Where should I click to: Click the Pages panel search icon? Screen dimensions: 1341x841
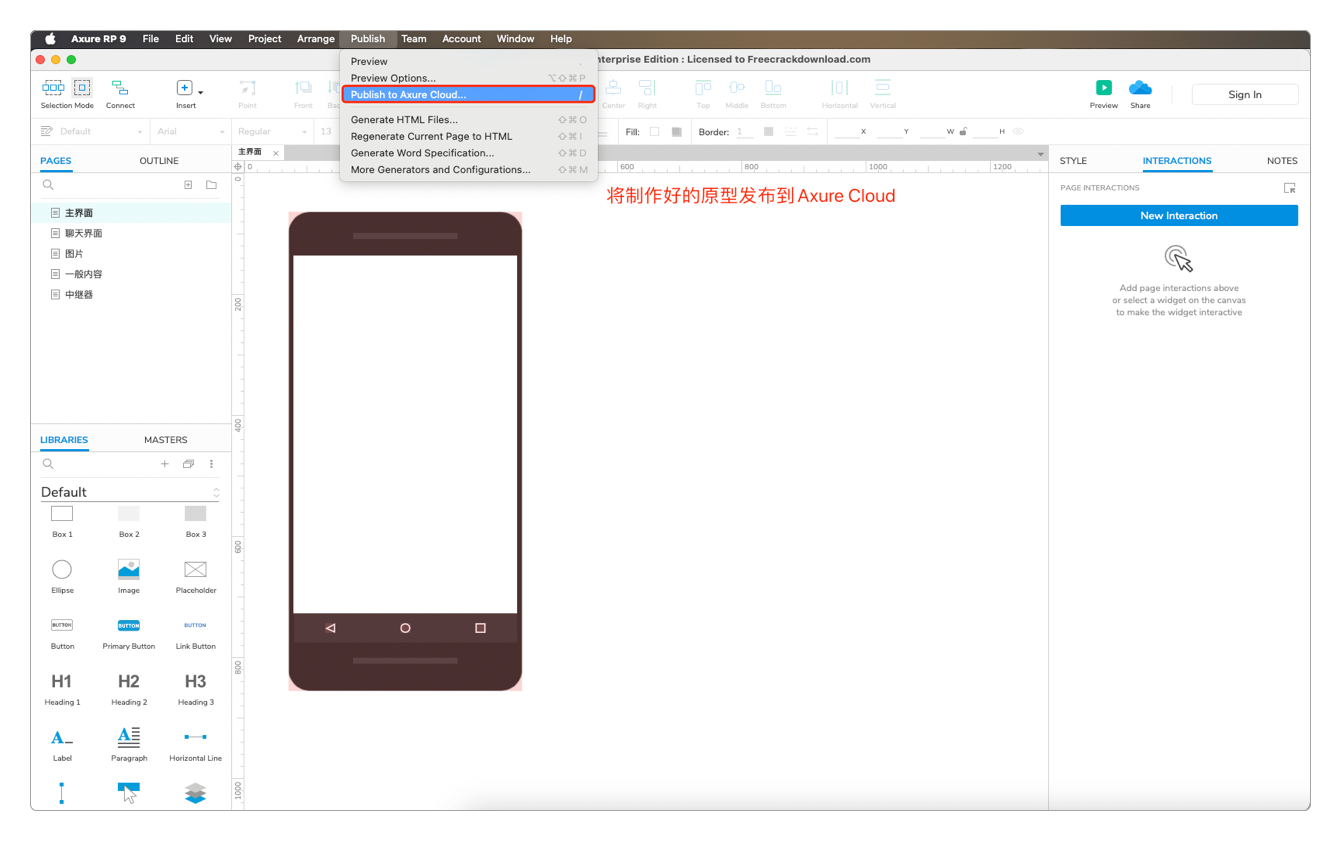[x=48, y=185]
